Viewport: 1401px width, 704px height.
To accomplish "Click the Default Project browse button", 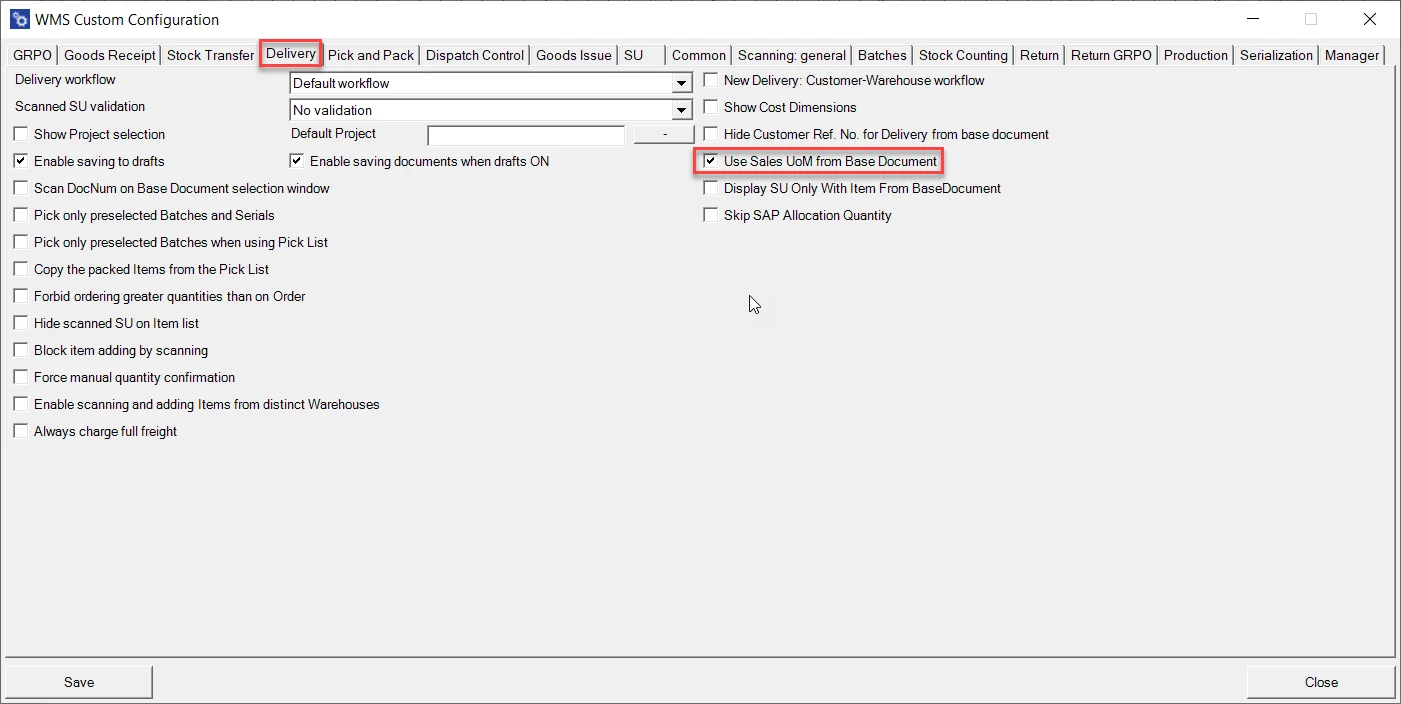I will click(664, 134).
